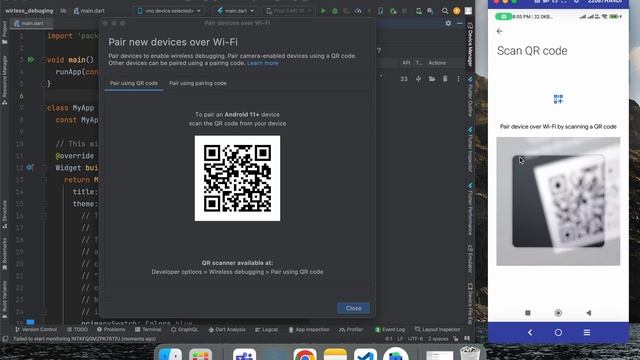
Task: Open the Problems tool window
Action: pos(111,329)
